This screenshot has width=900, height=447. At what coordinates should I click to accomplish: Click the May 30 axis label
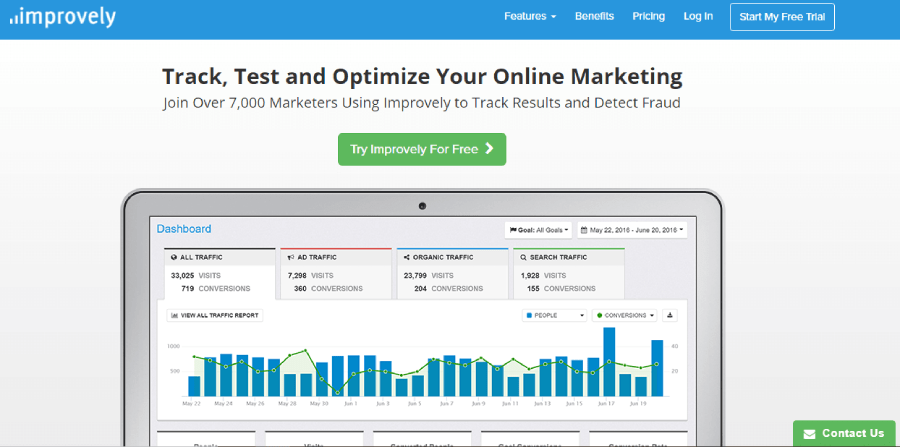319,404
